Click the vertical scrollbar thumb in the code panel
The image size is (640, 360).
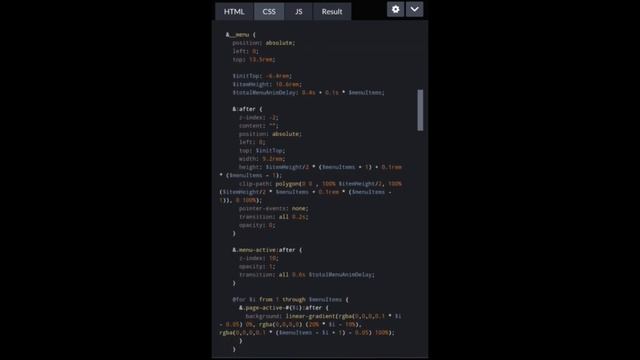pyautogui.click(x=420, y=110)
